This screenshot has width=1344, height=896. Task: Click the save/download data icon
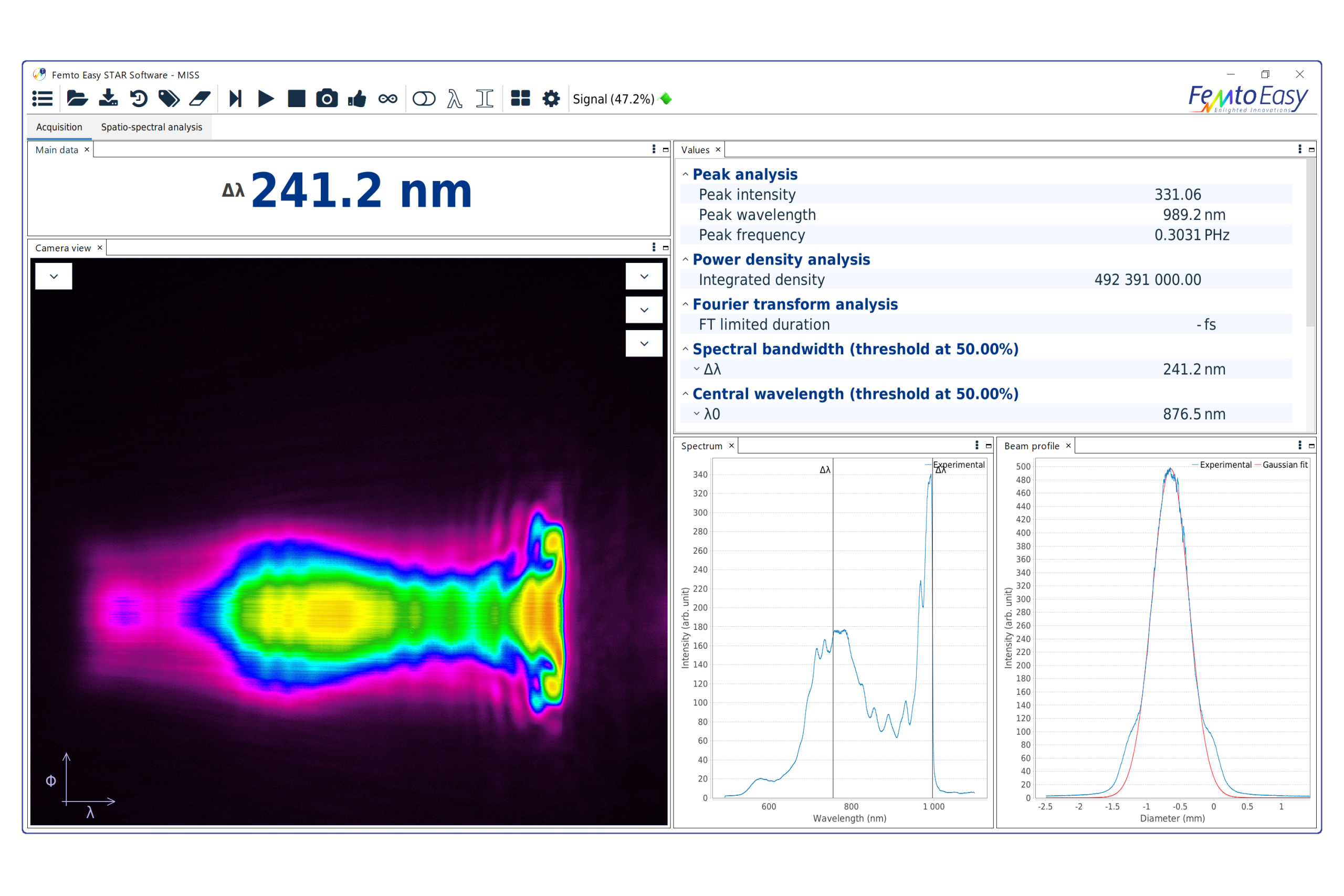(x=108, y=99)
